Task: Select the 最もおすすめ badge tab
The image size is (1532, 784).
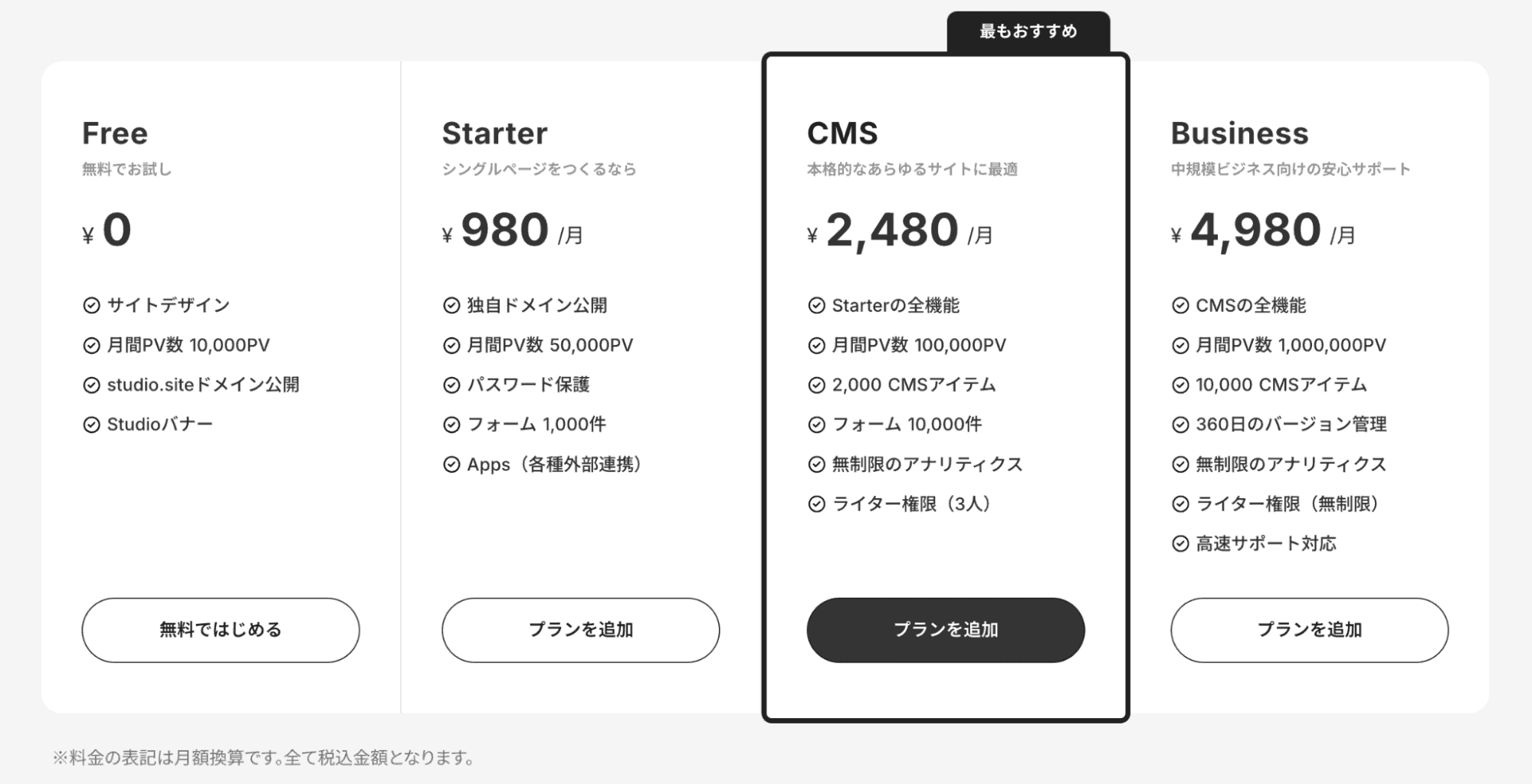Action: (x=1027, y=31)
